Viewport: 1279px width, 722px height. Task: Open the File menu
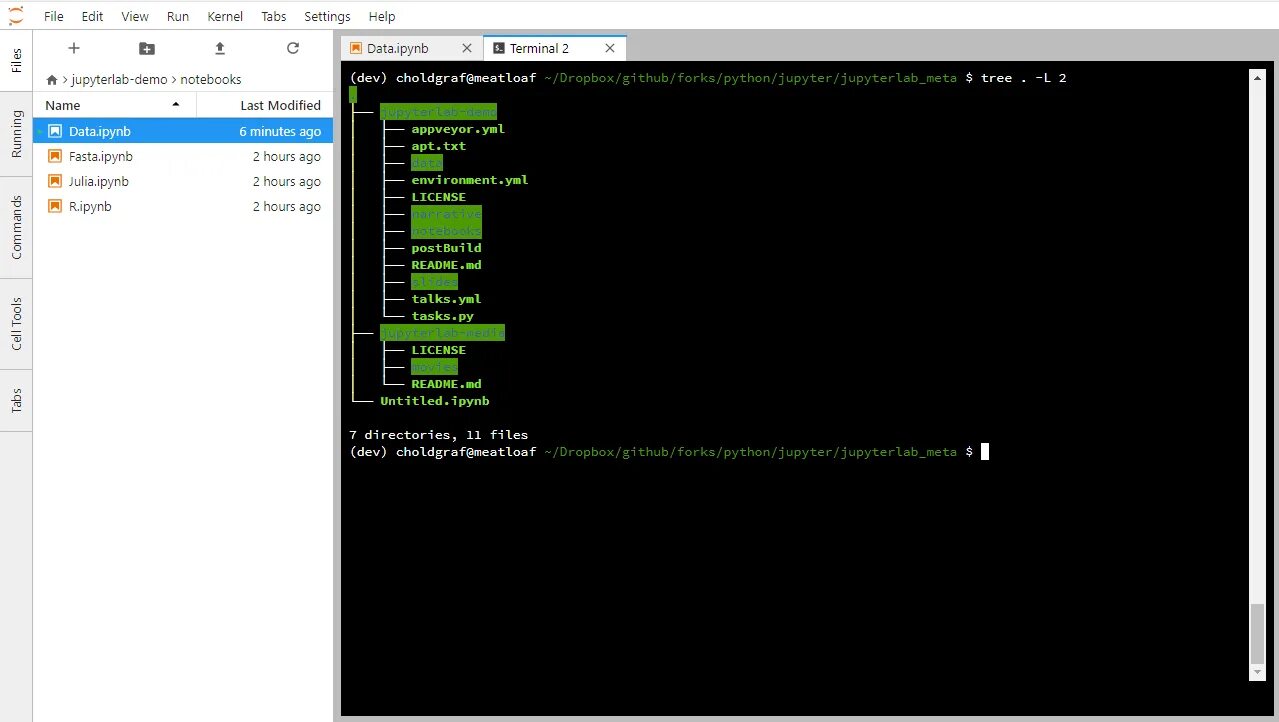[x=54, y=16]
